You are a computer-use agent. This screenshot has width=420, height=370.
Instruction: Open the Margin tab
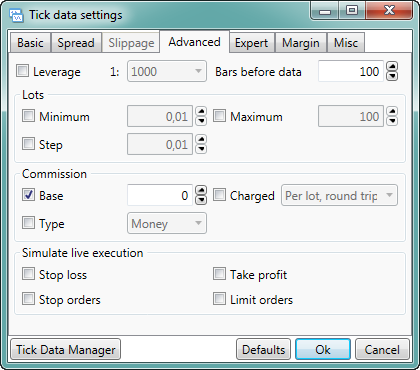301,43
